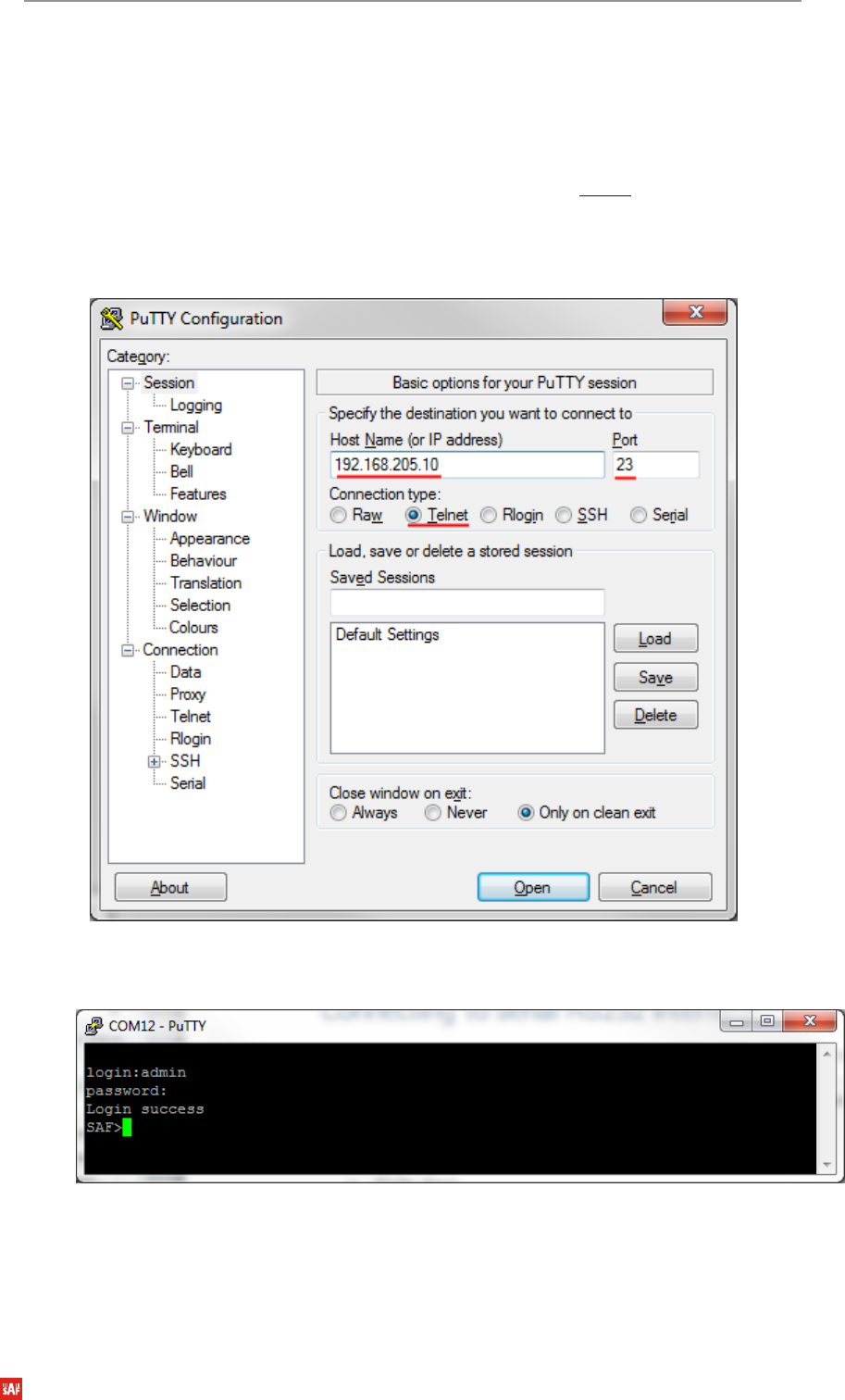
Task: Open the Bell settings category
Action: click(181, 472)
